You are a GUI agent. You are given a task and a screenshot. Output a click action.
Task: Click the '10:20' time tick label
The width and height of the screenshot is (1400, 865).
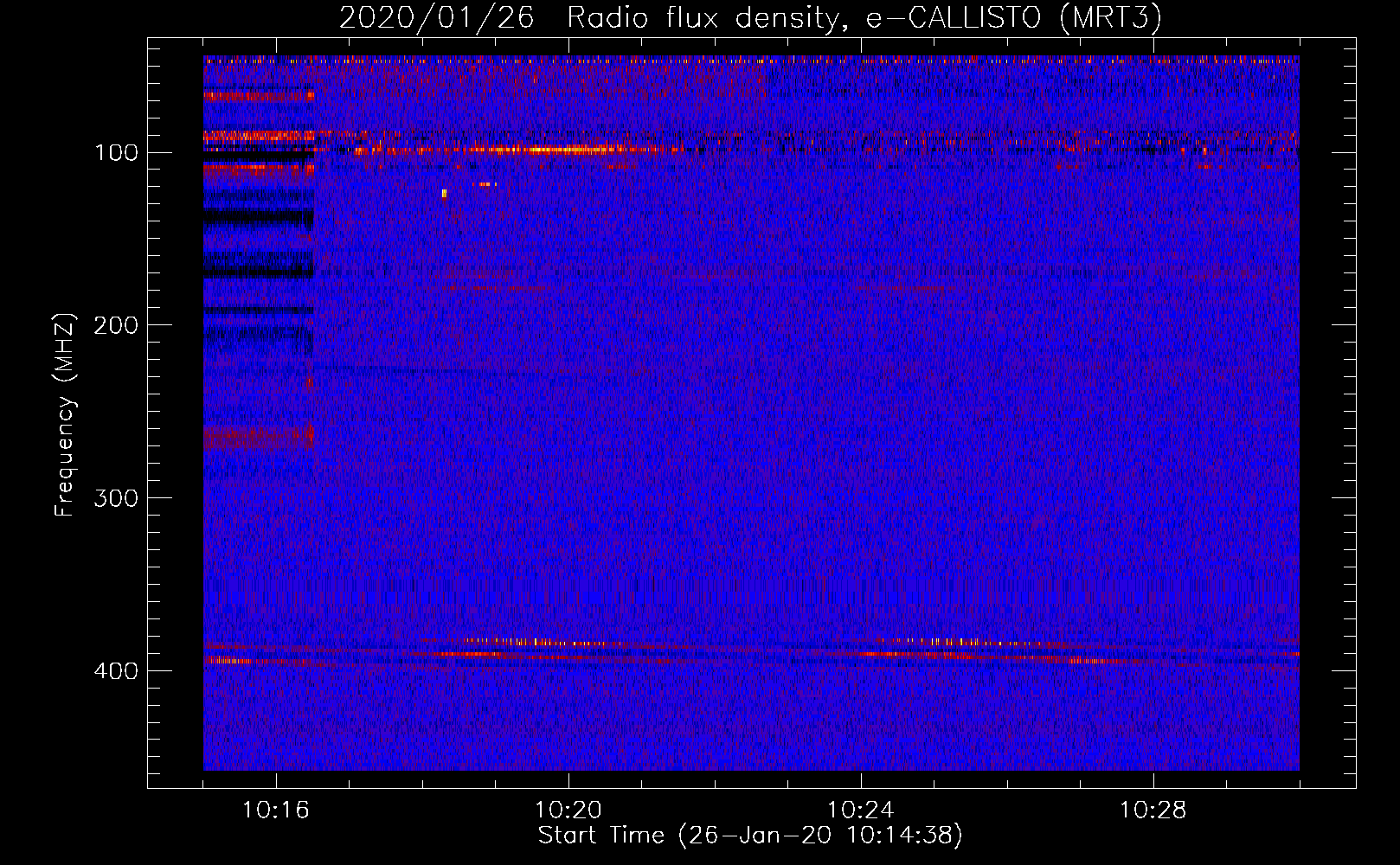(x=568, y=811)
